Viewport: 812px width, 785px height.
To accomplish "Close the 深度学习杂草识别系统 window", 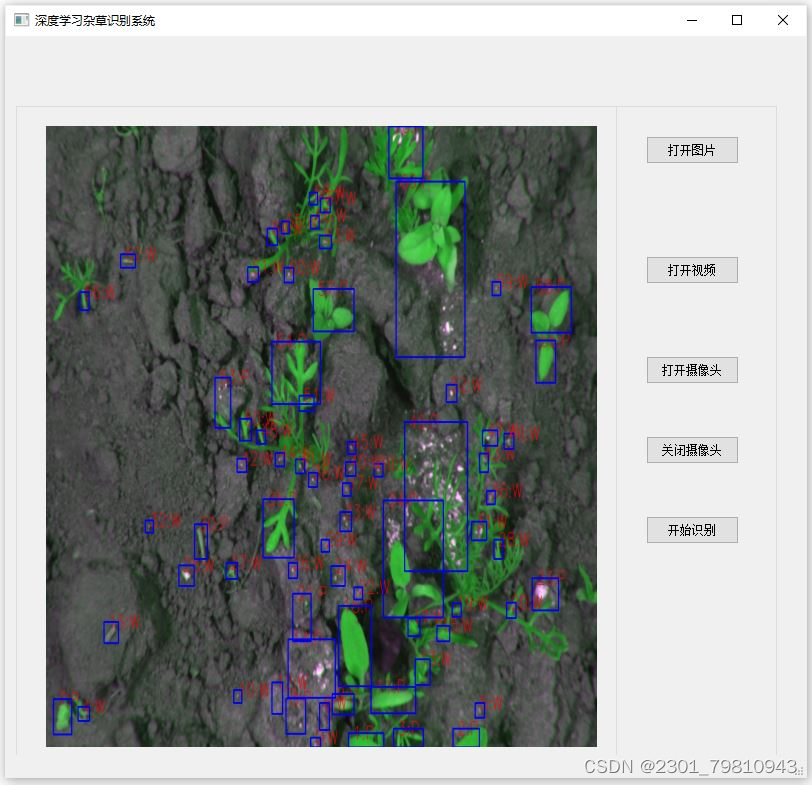I will pyautogui.click(x=782, y=20).
